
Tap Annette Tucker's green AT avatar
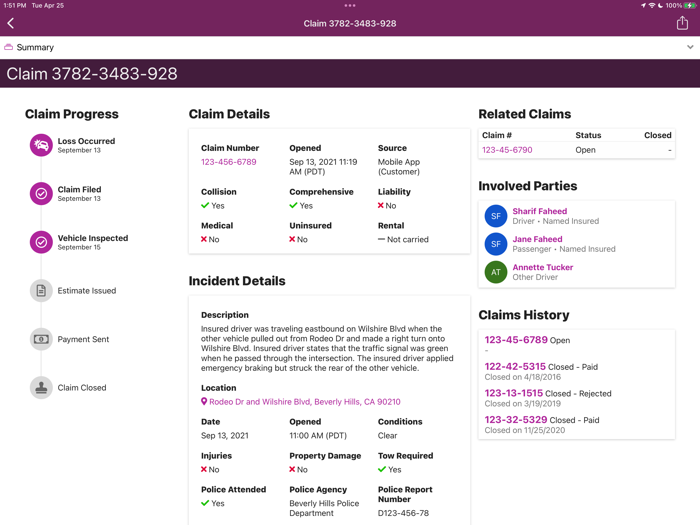click(496, 272)
